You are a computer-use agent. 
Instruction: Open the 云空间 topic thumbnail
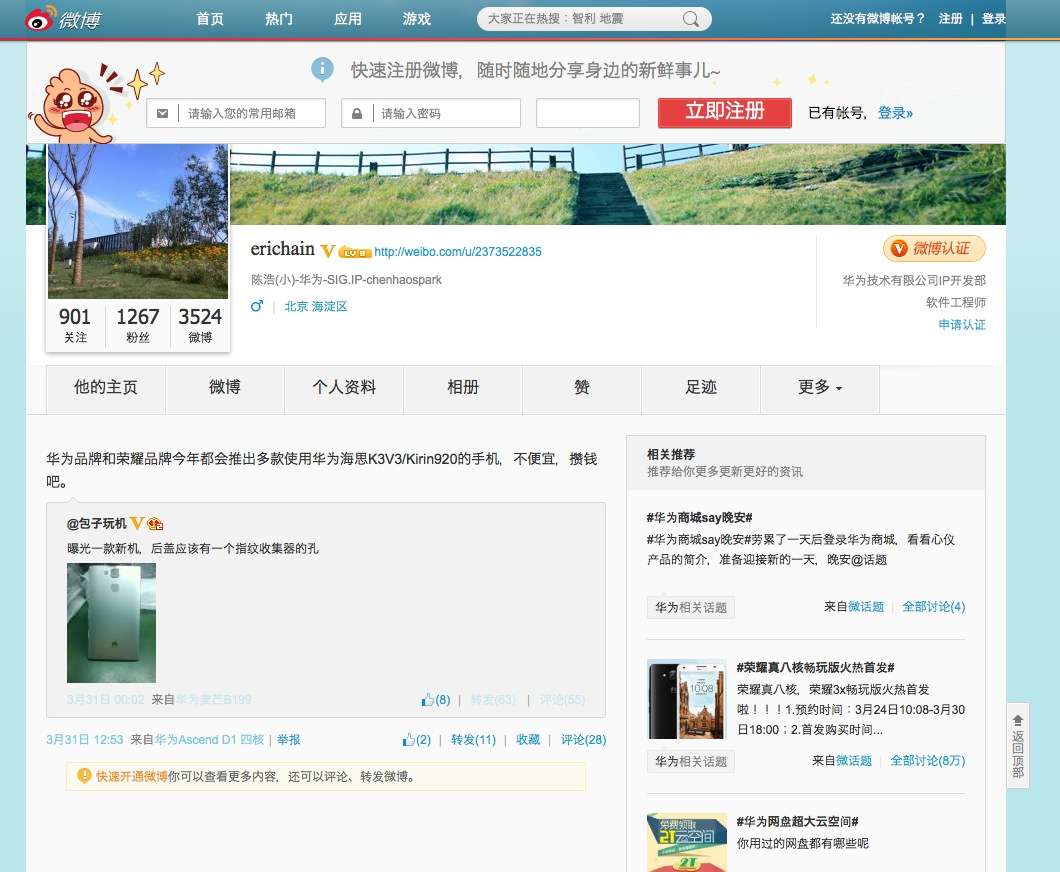(x=687, y=842)
